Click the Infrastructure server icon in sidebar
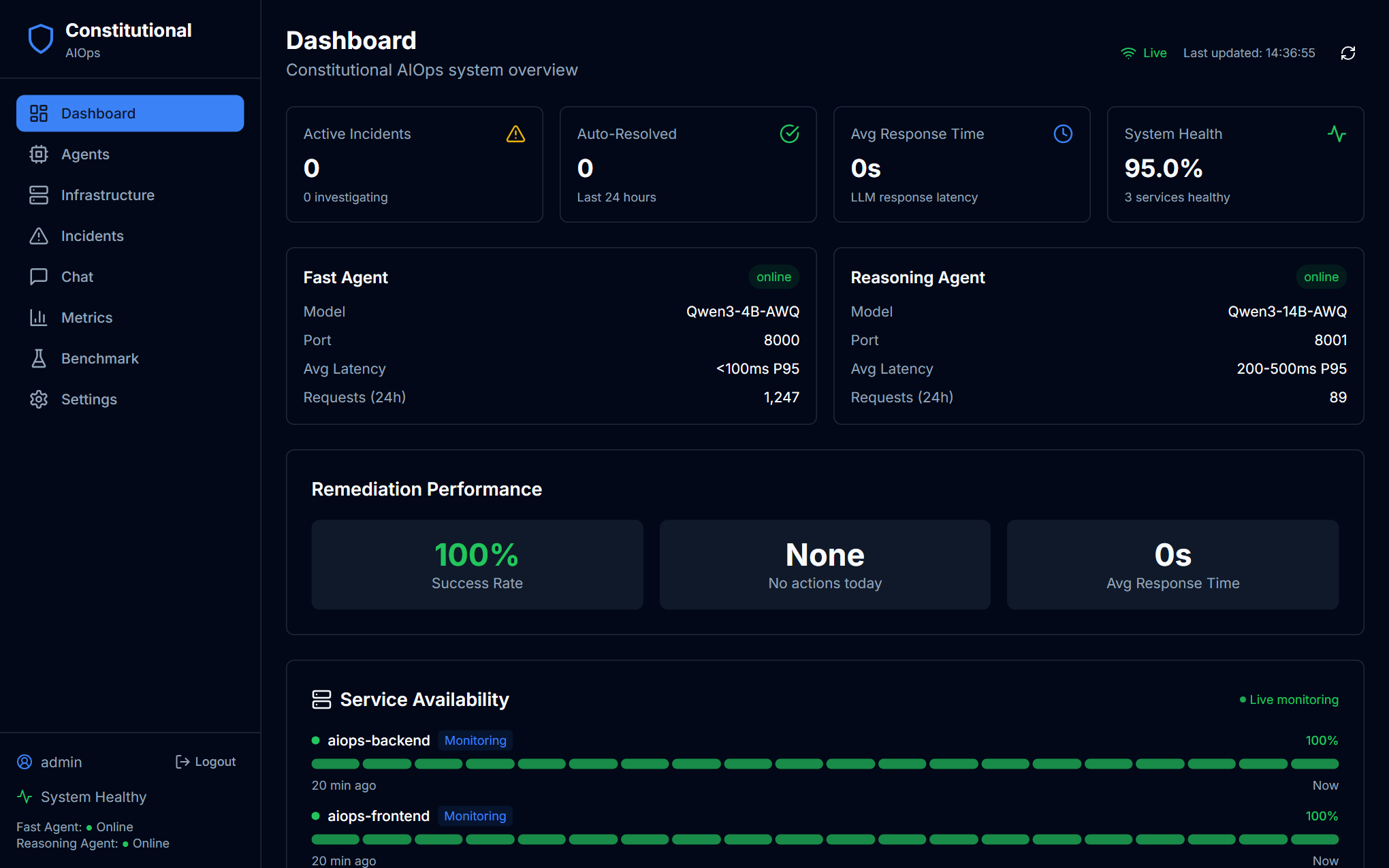The image size is (1389, 868). click(x=39, y=195)
